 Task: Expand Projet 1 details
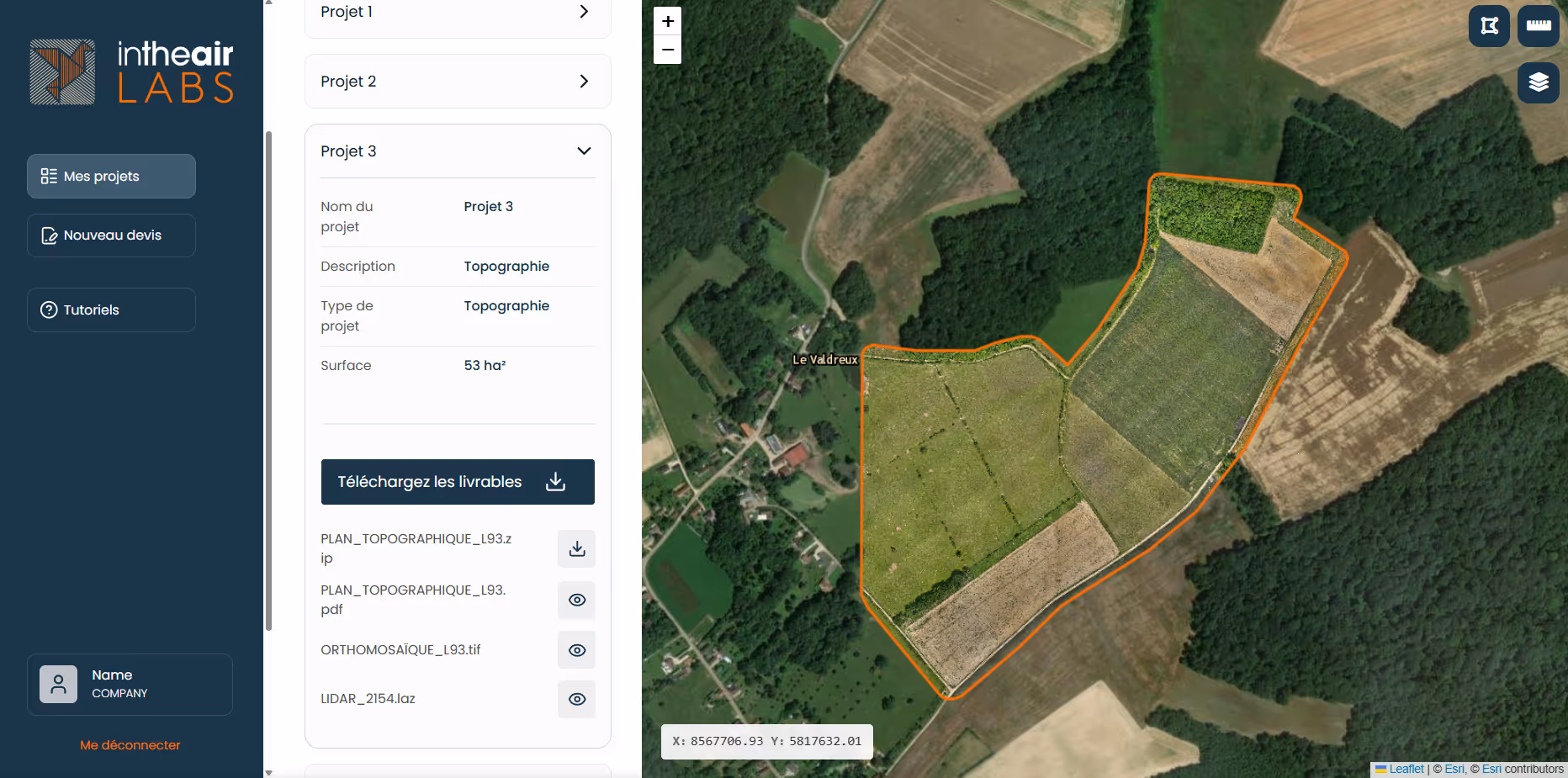(584, 11)
